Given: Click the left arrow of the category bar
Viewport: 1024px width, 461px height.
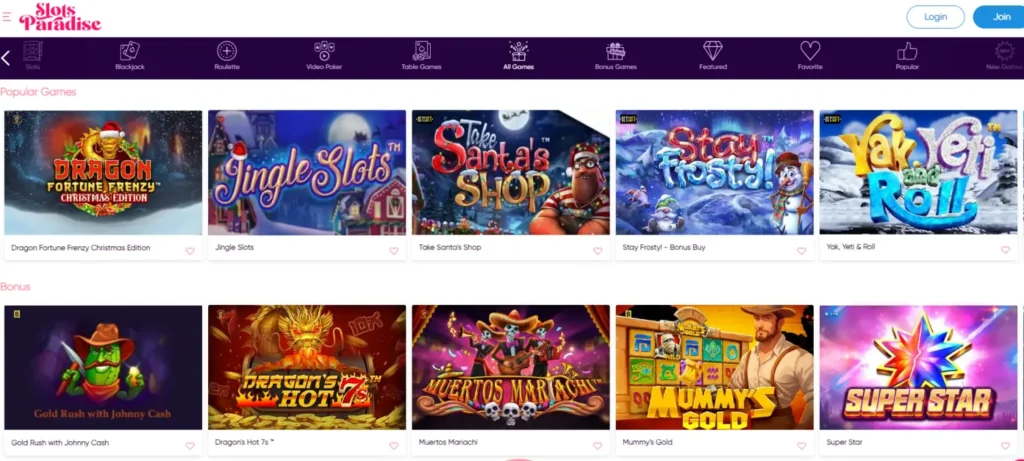Looking at the screenshot, I should click(5, 58).
